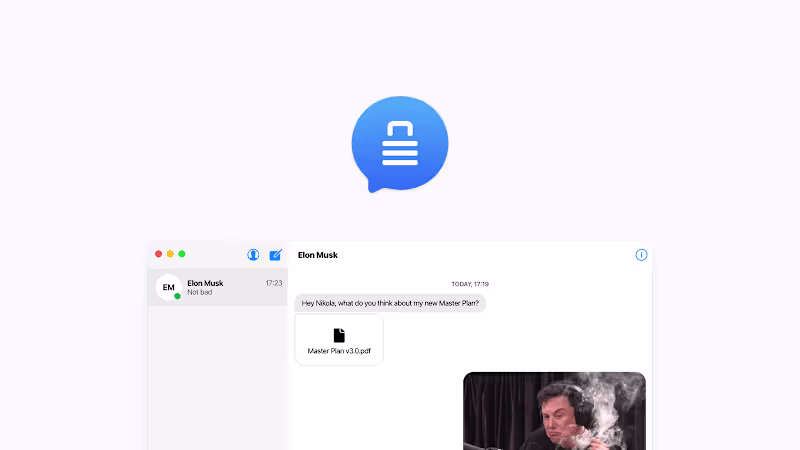Minimize the window with yellow button
Screen dimensions: 800x450
pos(170,254)
